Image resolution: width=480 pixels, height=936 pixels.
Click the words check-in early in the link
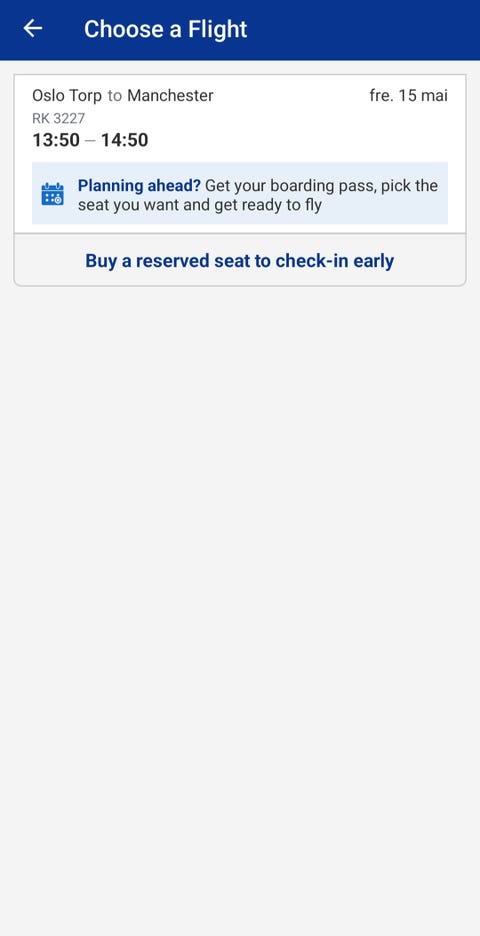pos(337,261)
